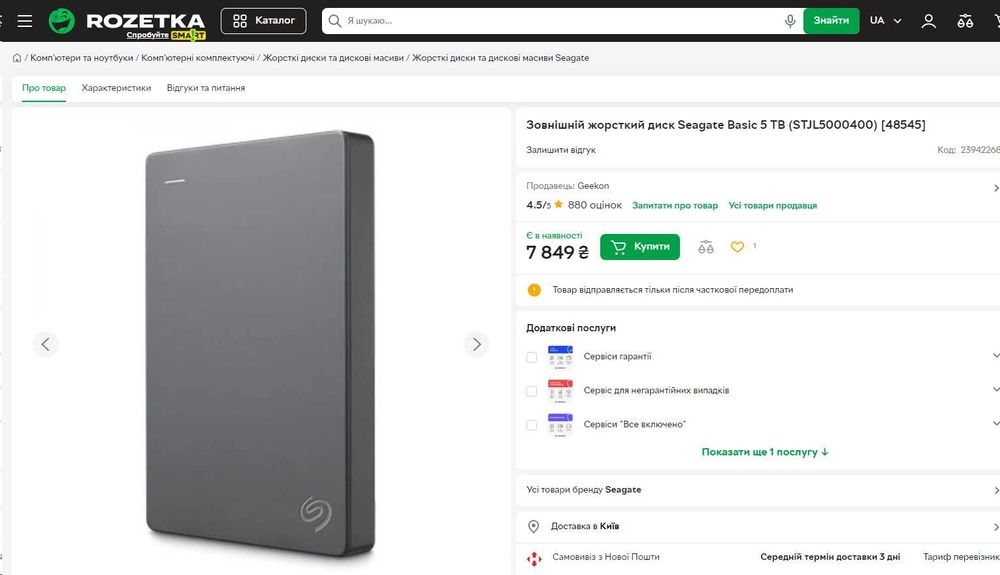Click Залишити відгук link
This screenshot has width=1000, height=575.
(x=561, y=150)
